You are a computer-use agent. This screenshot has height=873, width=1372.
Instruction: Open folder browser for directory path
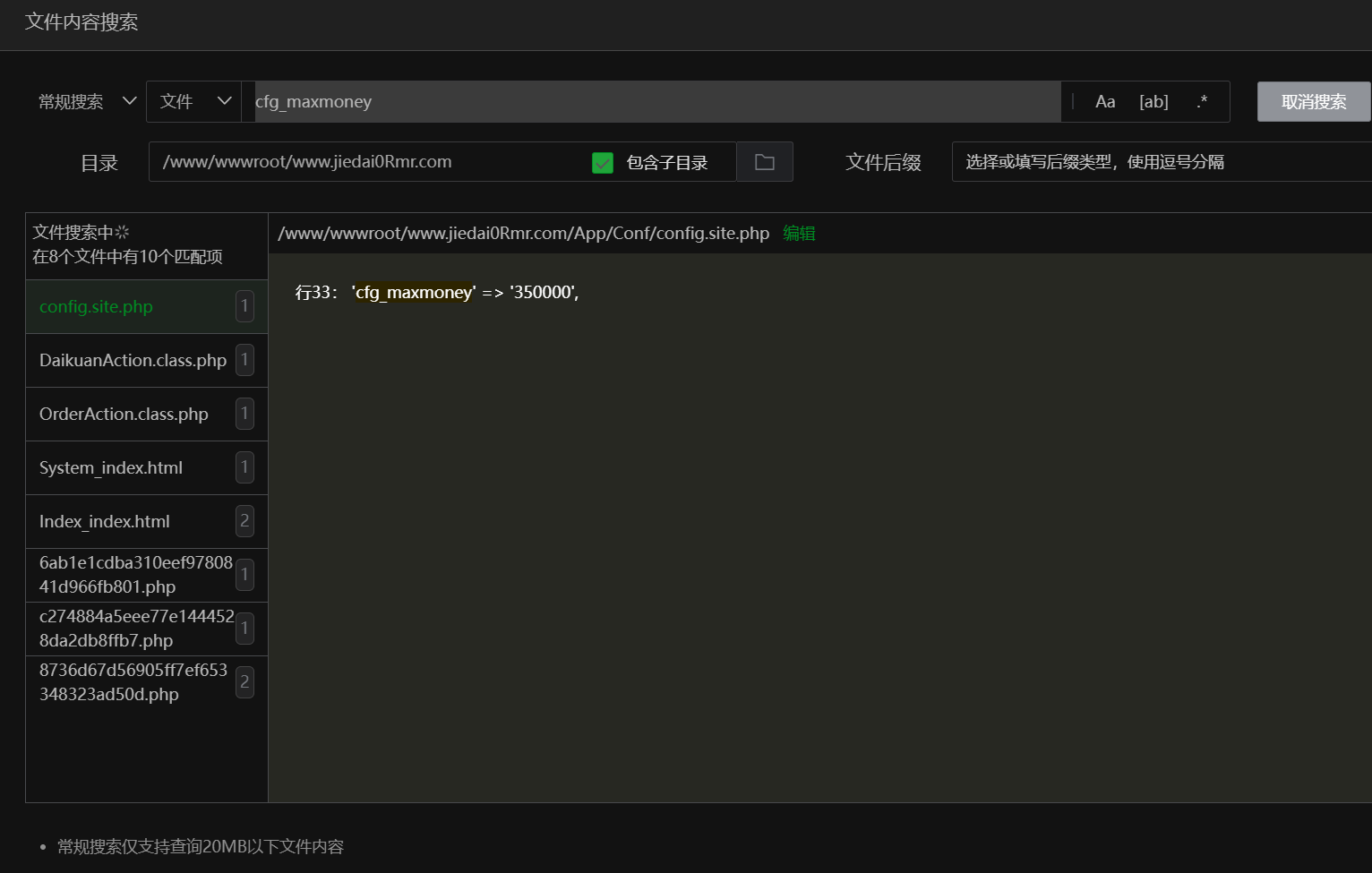764,162
